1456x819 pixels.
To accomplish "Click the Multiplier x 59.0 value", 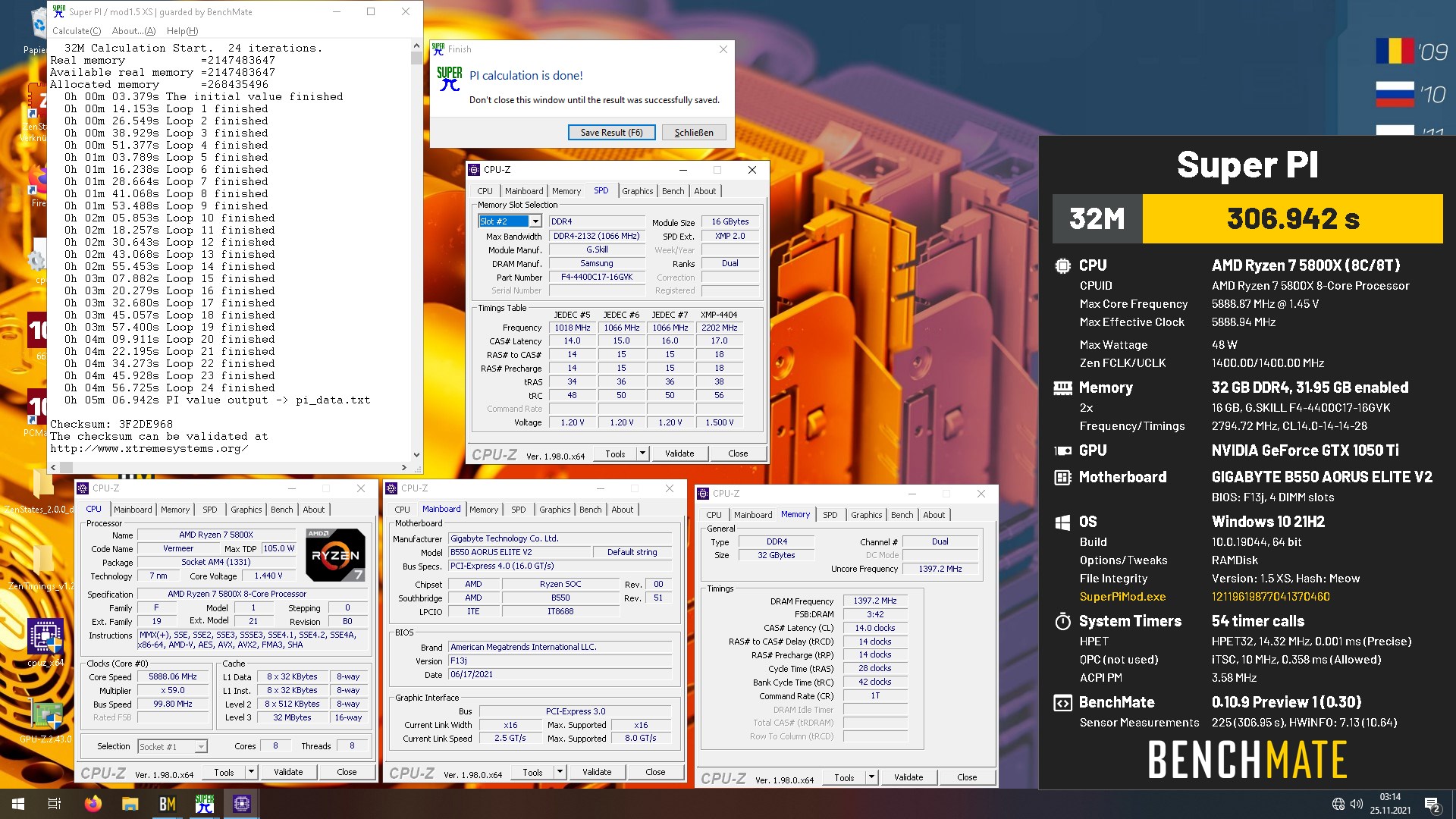I will pyautogui.click(x=173, y=690).
